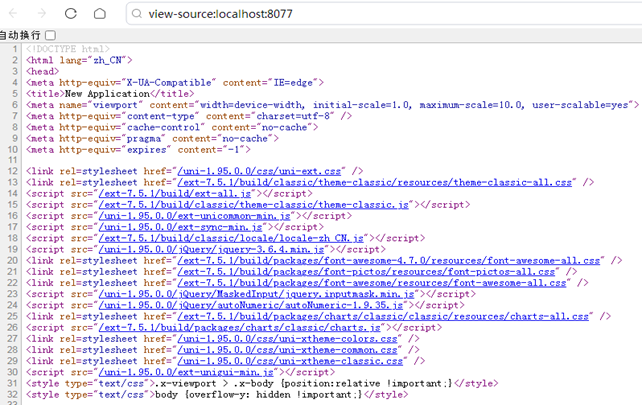The height and width of the screenshot is (405, 642).
Task: Click the html lang="zh_CN" tag
Action: click(79, 60)
